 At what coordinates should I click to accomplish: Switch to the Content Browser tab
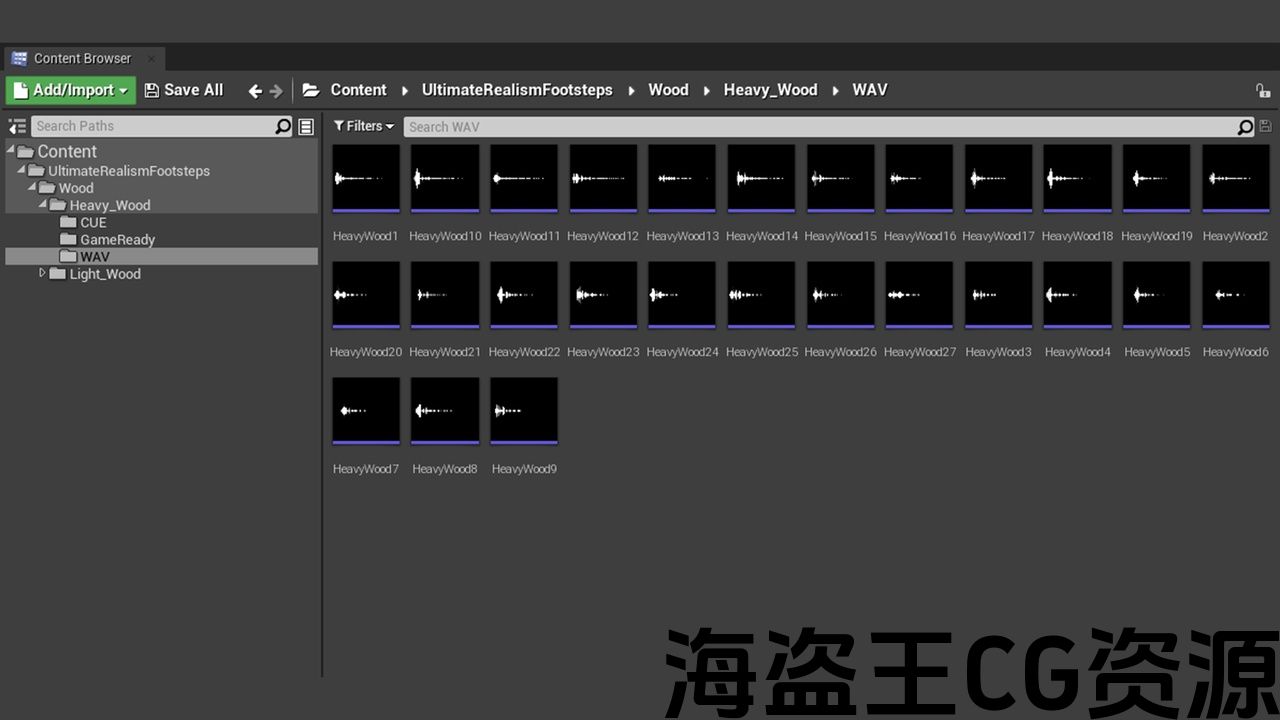click(82, 58)
